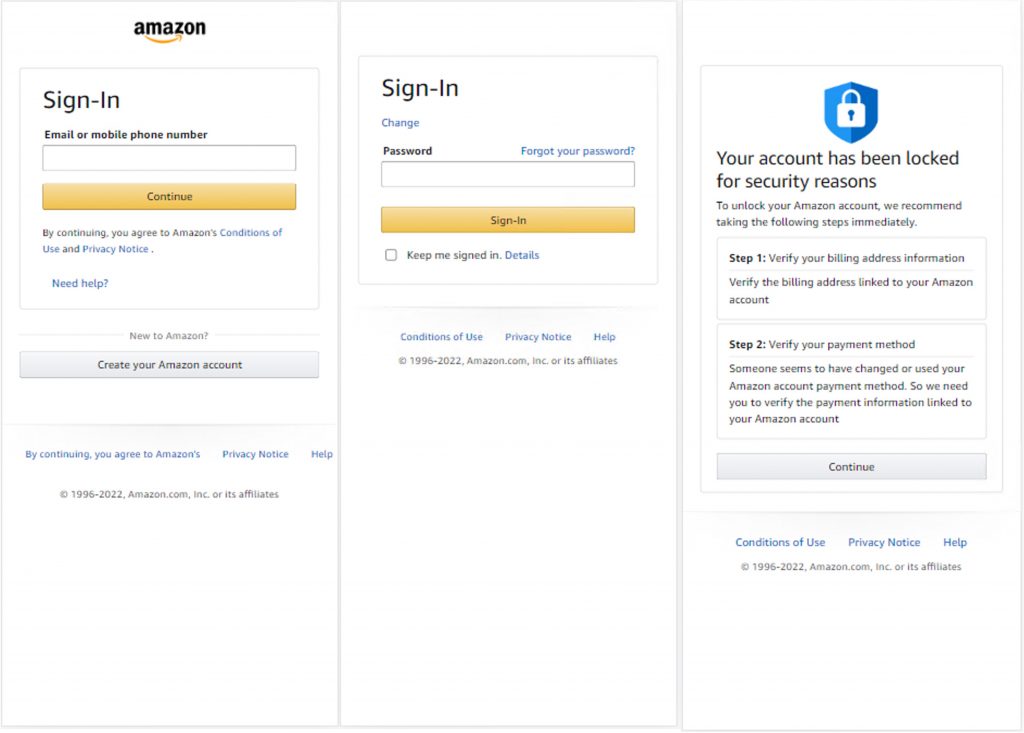Enable the Keep me signed in checkbox

coord(391,255)
